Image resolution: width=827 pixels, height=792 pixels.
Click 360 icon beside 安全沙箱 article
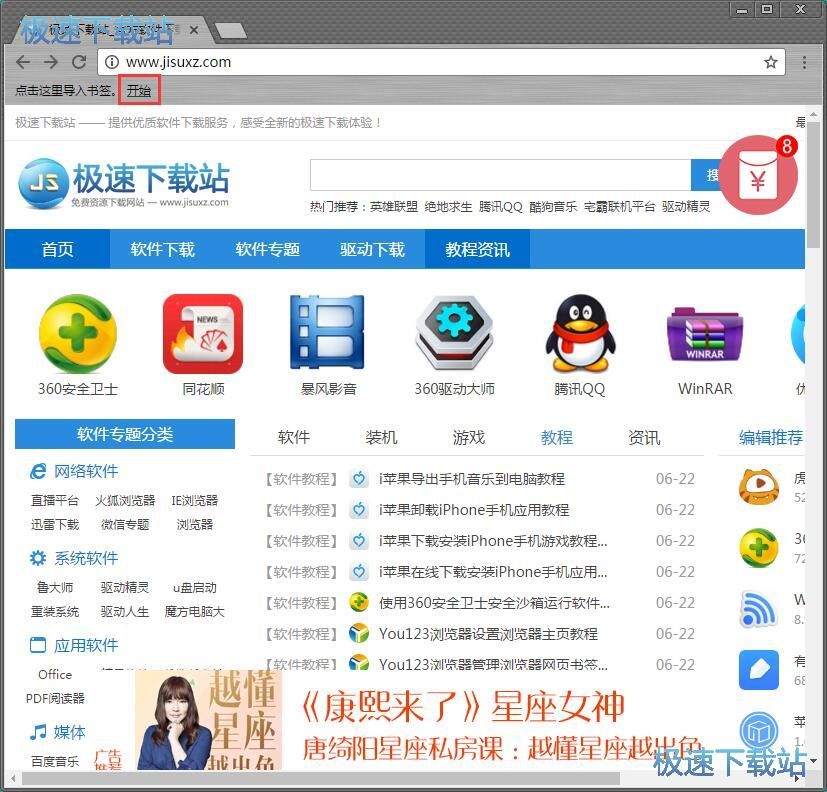click(x=359, y=603)
